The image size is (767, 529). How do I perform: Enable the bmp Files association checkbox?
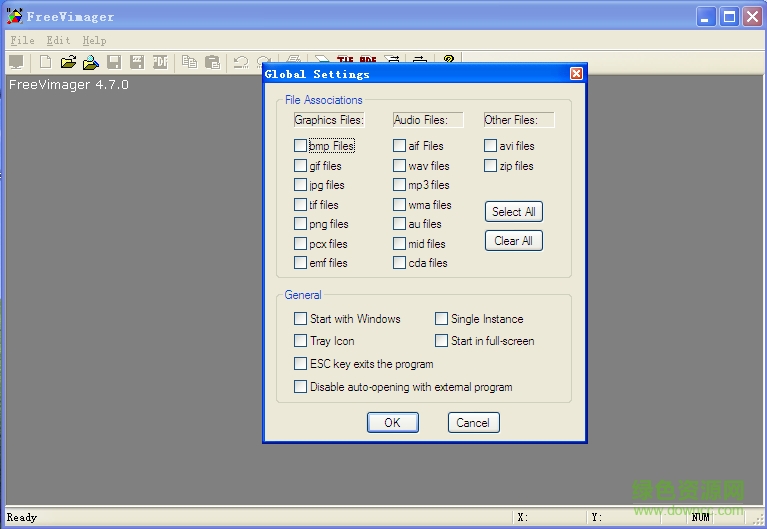point(301,146)
